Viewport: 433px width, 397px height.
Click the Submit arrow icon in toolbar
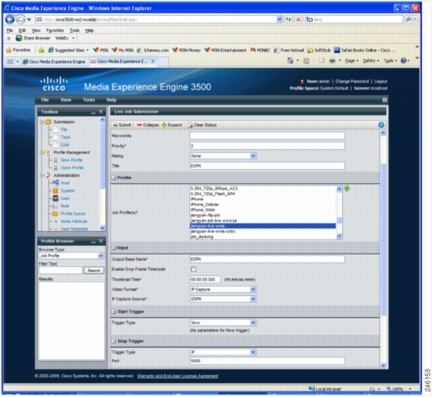pyautogui.click(x=115, y=125)
